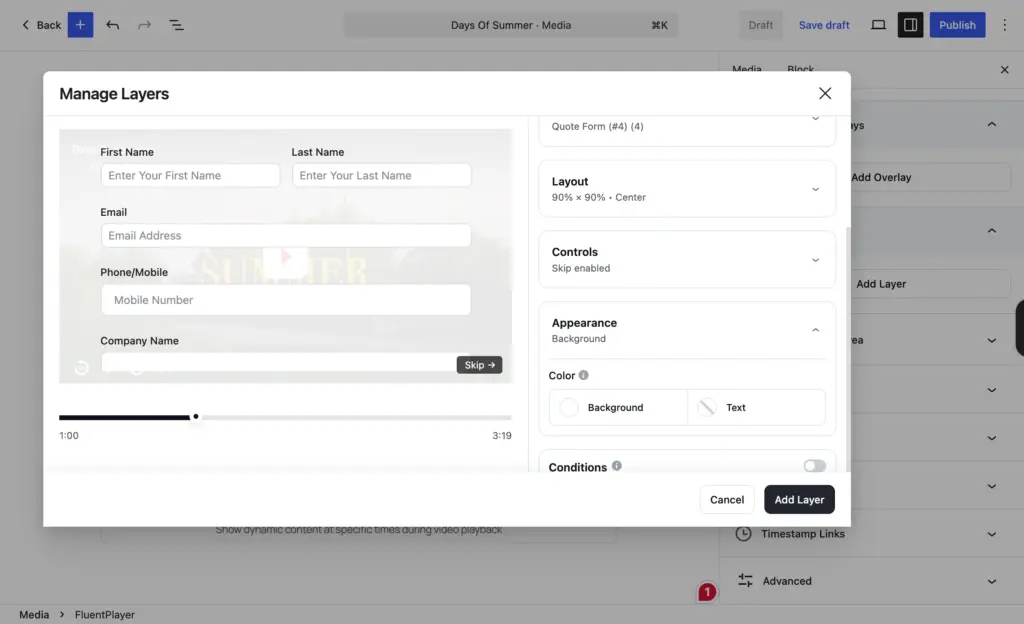The image size is (1024, 624).
Task: Click the Last Name input field
Action: click(381, 175)
